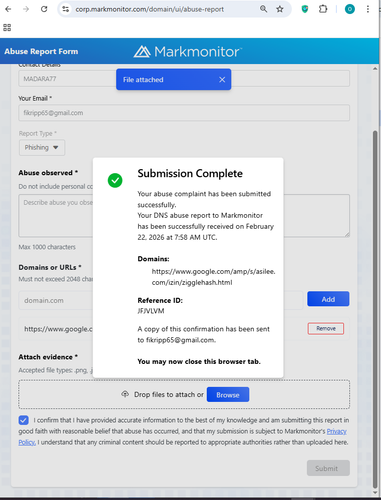This screenshot has width=381, height=500.
Task: Click the Domains label in the dialog
Action: pos(153,259)
